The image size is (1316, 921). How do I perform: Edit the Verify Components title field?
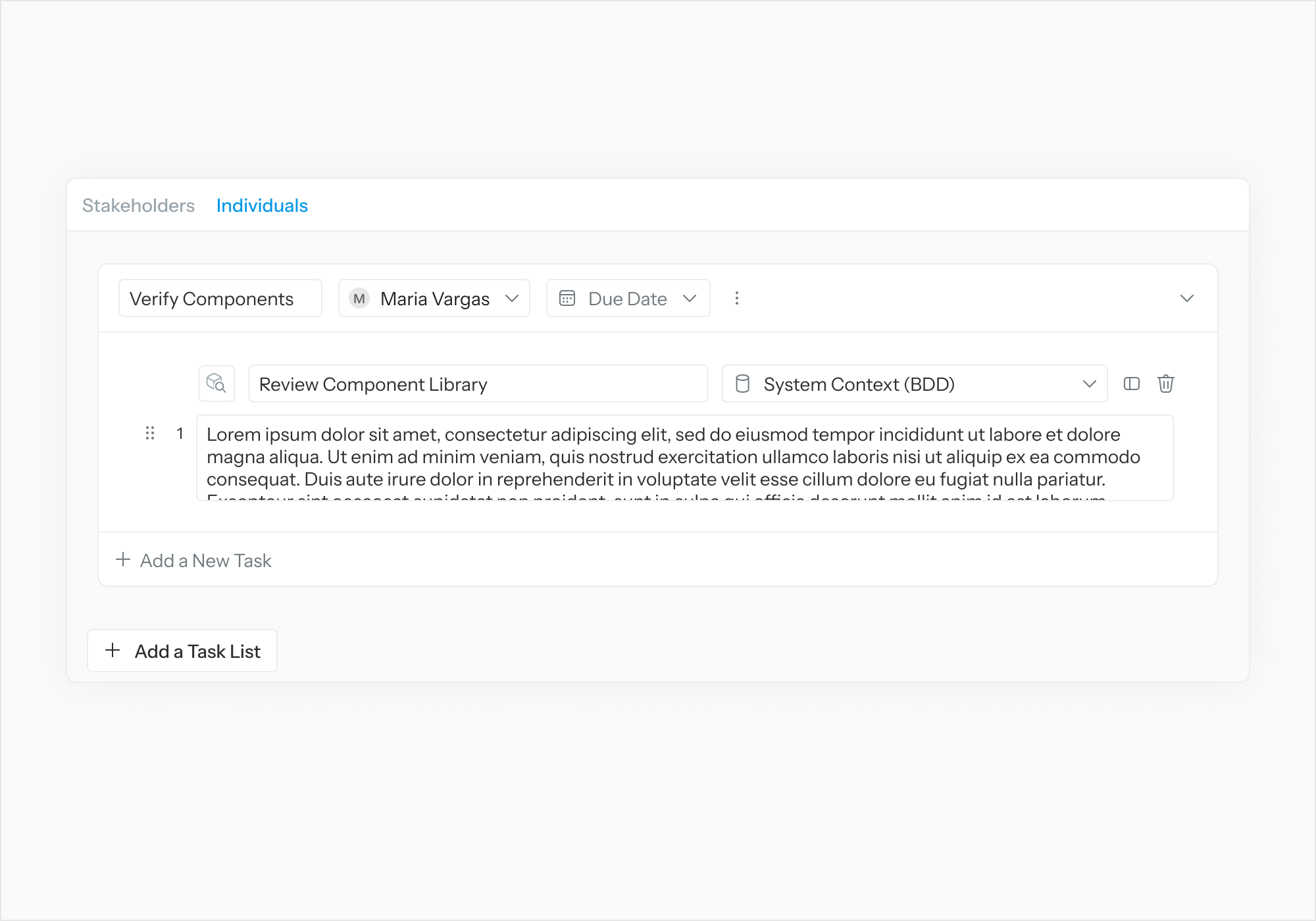tap(220, 299)
